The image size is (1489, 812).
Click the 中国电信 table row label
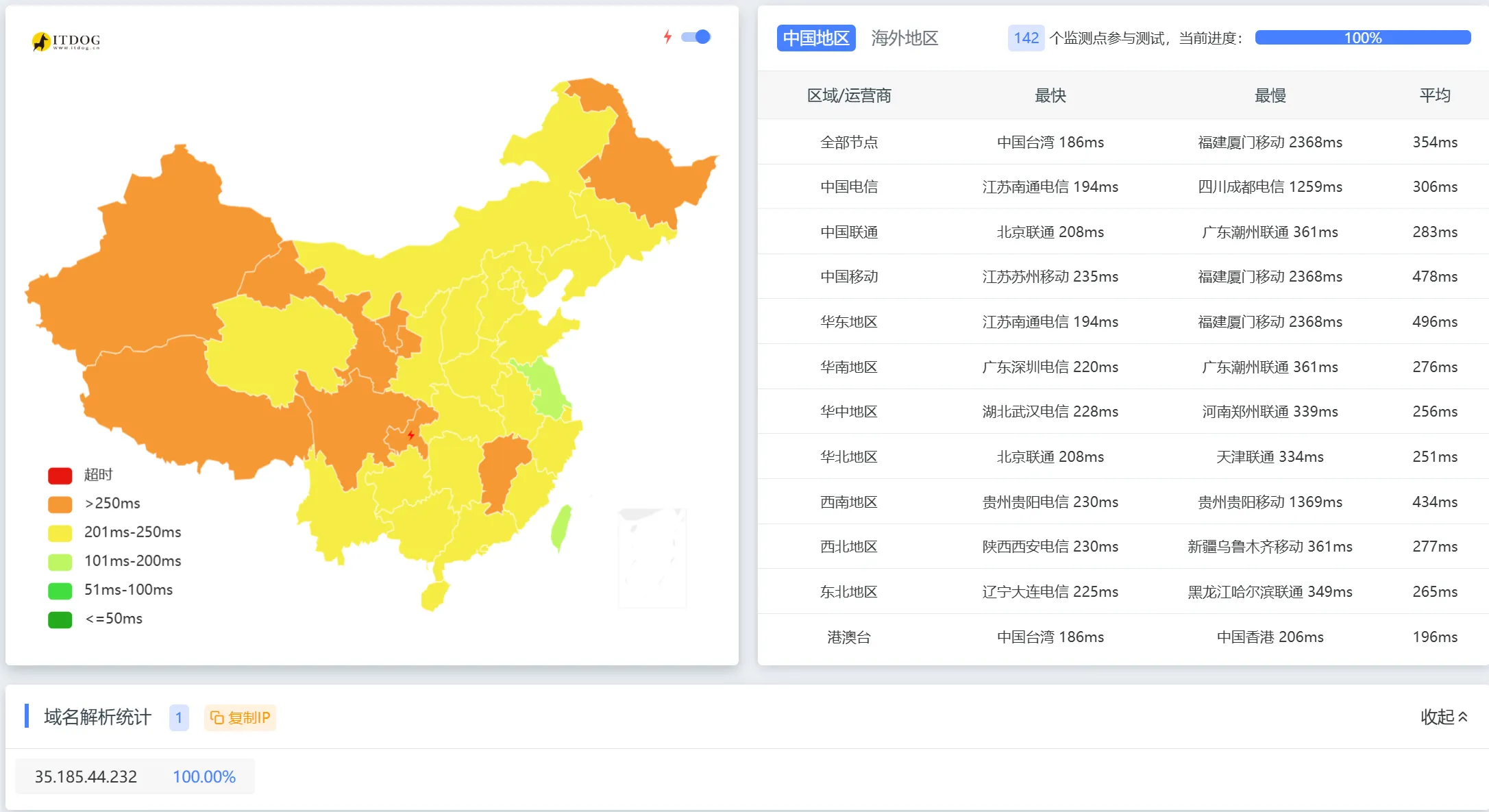click(x=848, y=186)
